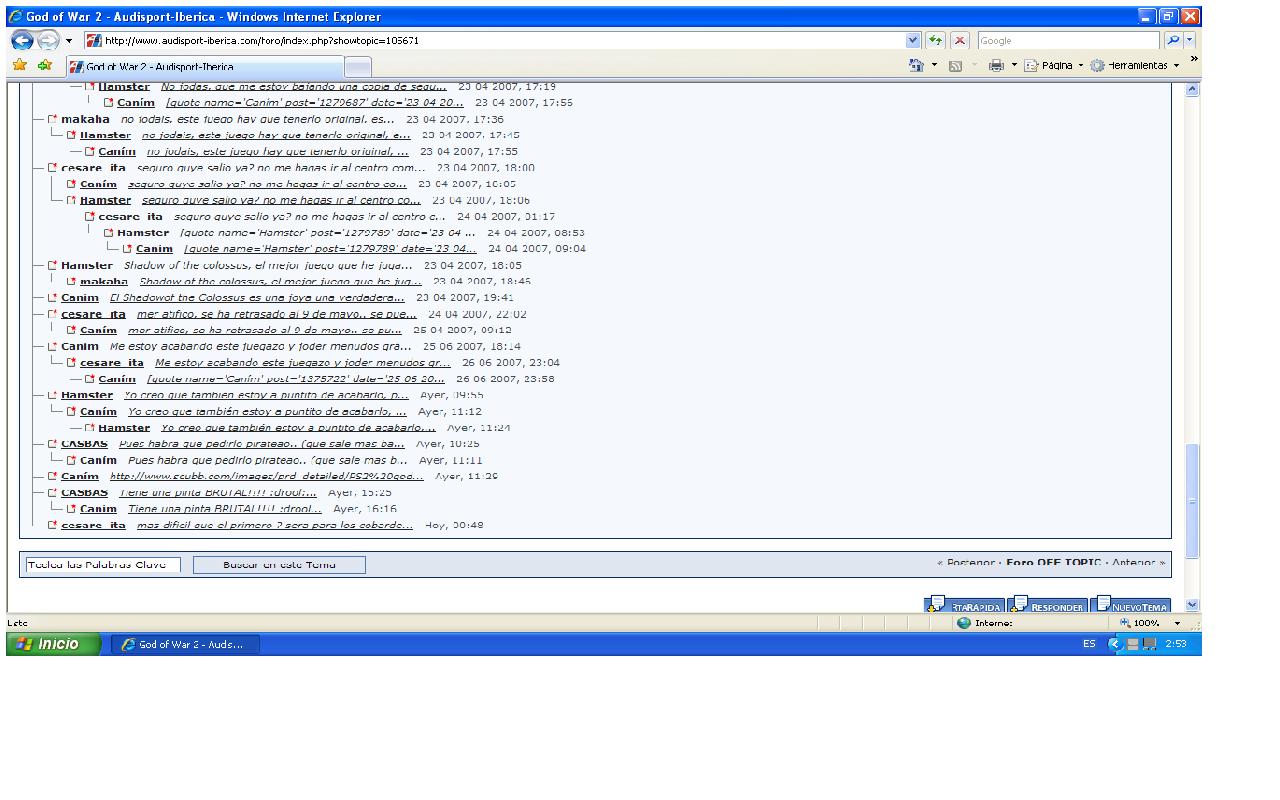Click the Home house icon in toolbar
Screen dimensions: 1280x800
click(x=916, y=65)
